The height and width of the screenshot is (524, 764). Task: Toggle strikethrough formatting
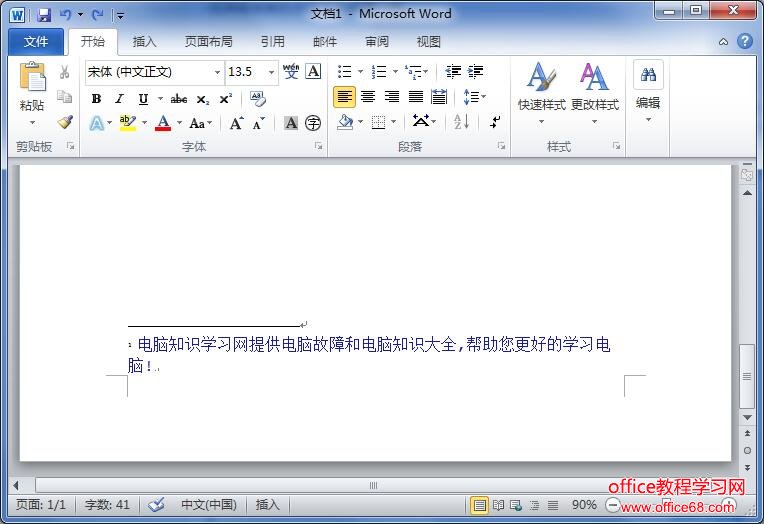pos(179,99)
